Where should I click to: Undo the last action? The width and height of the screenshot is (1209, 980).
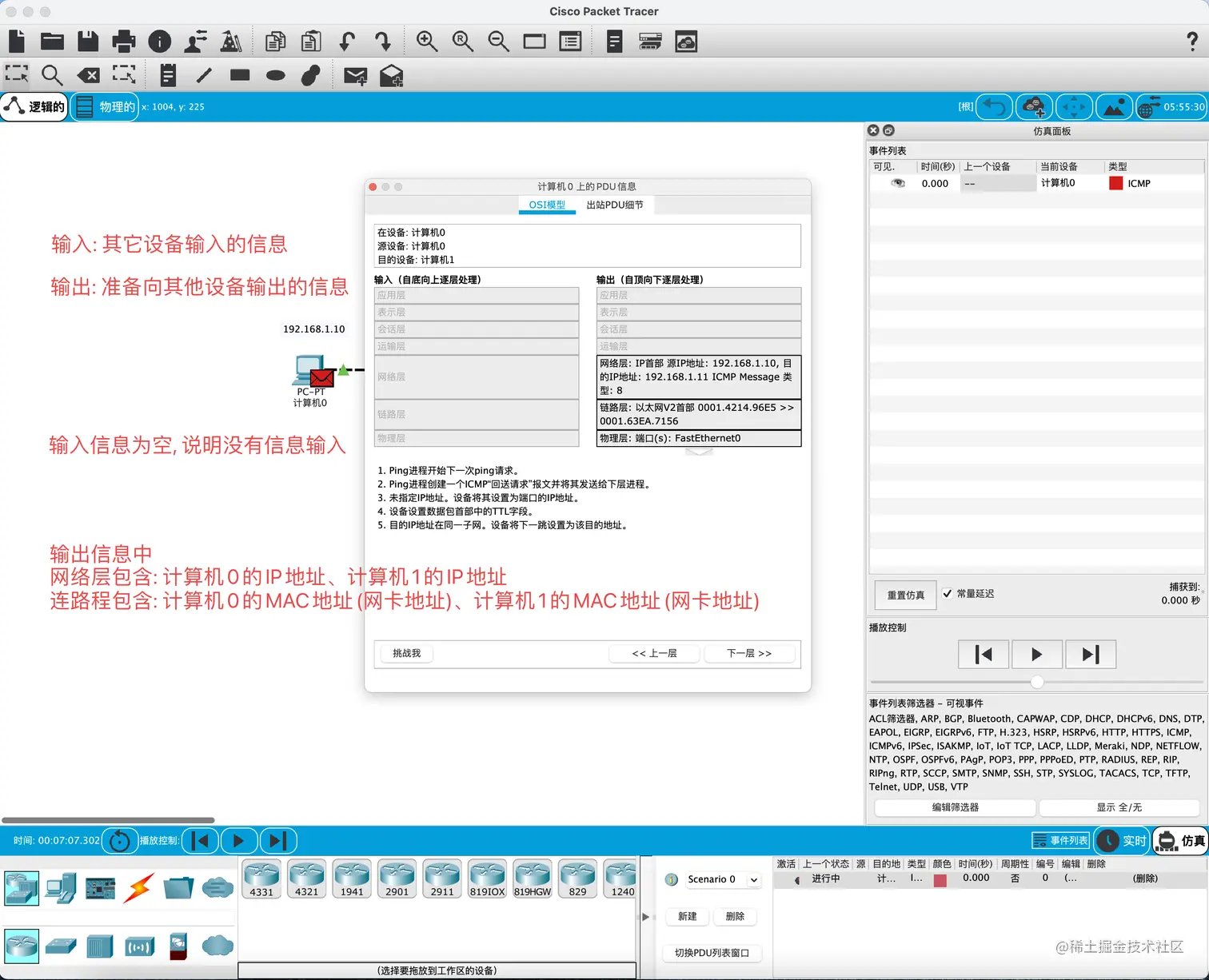(347, 41)
